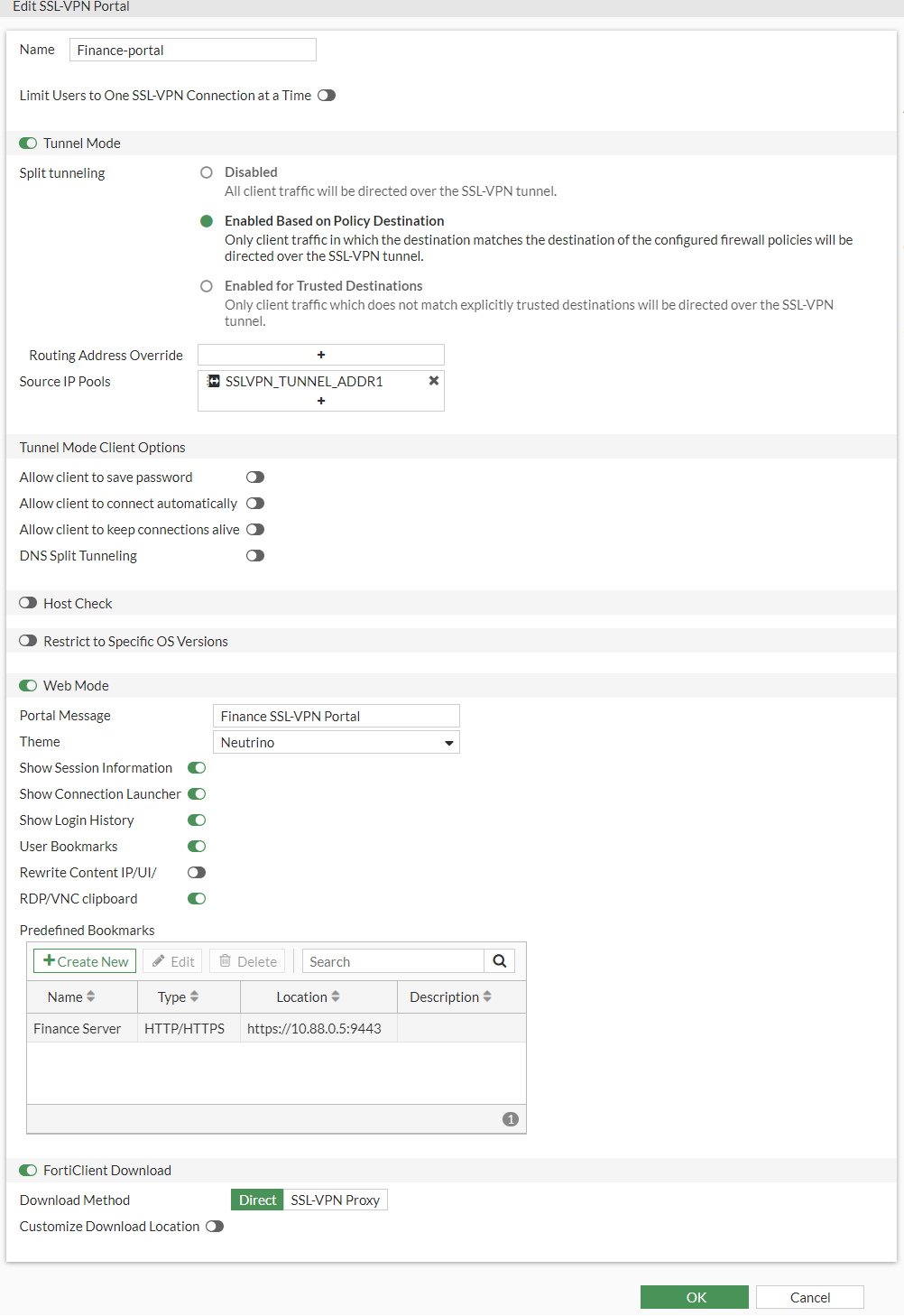The height and width of the screenshot is (1316, 904).
Task: Add another Source IP Pool entry
Action: [321, 401]
